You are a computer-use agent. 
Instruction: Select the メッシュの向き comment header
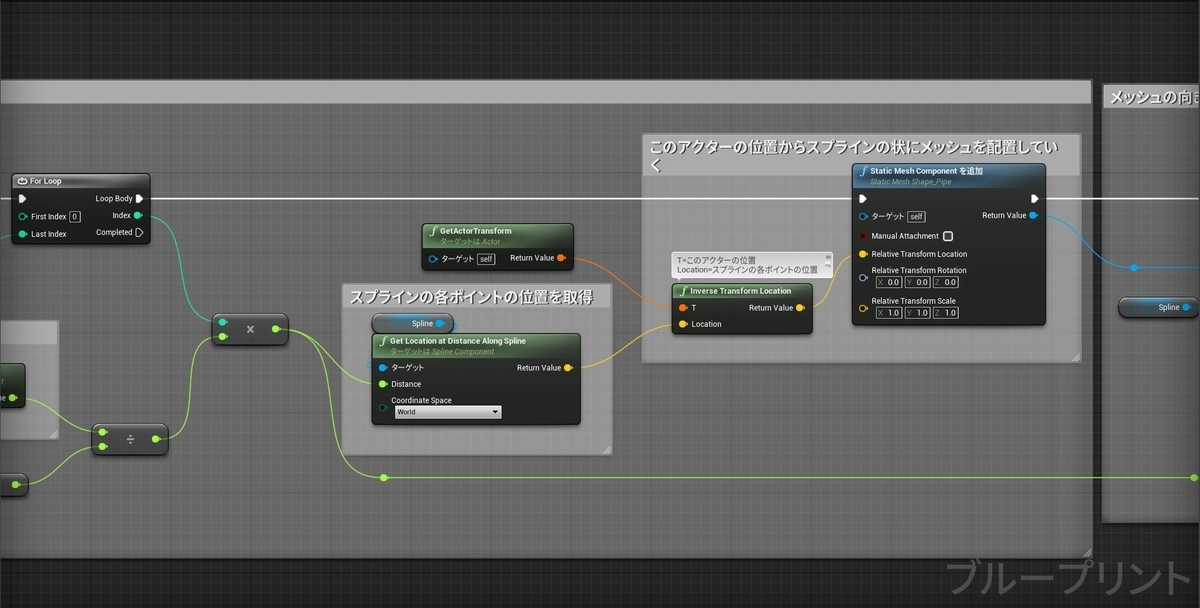[x=1152, y=97]
